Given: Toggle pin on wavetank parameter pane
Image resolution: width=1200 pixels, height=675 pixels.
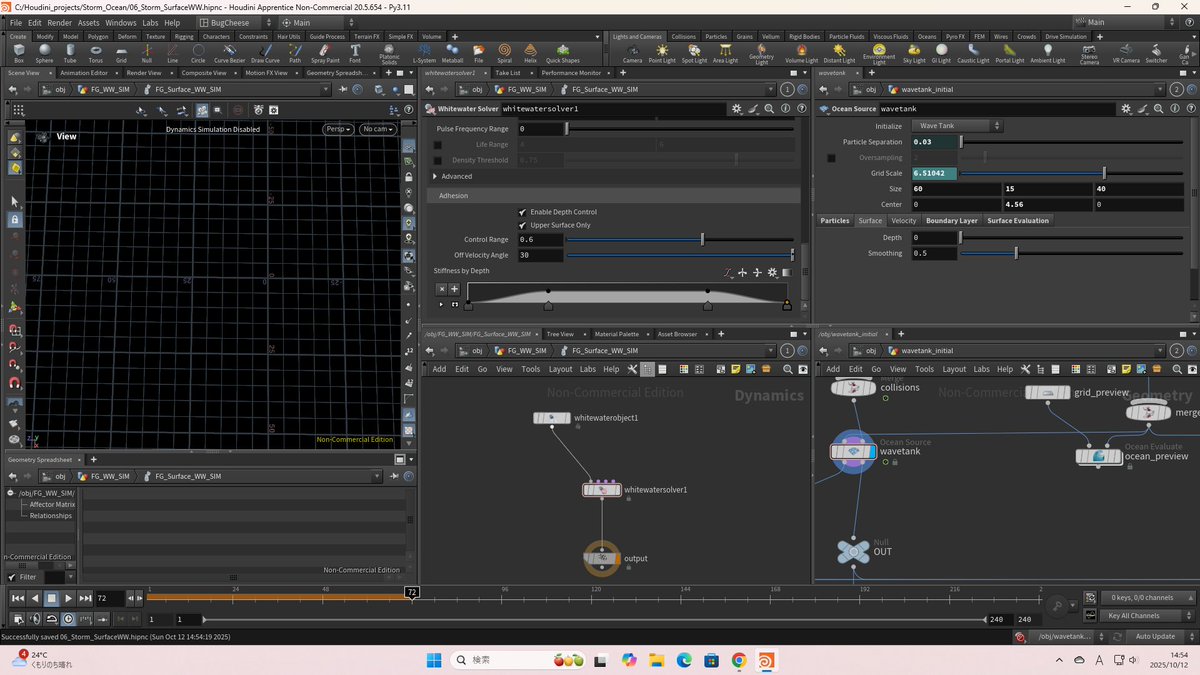Looking at the screenshot, I should pos(1177,89).
